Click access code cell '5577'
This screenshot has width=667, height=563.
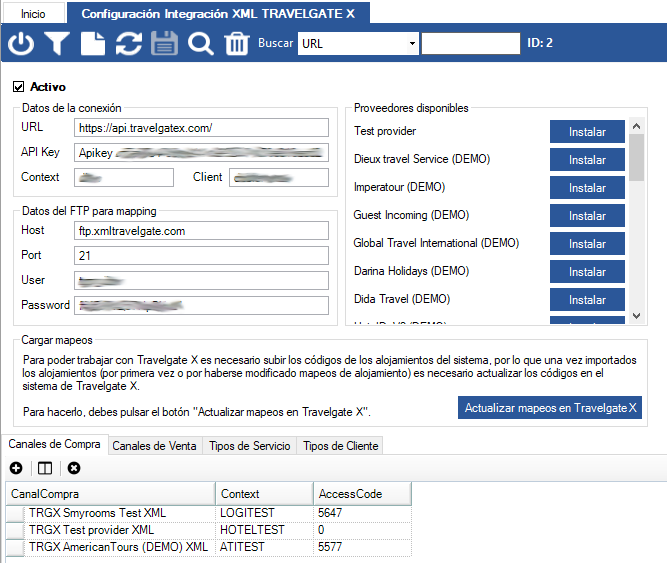(362, 547)
